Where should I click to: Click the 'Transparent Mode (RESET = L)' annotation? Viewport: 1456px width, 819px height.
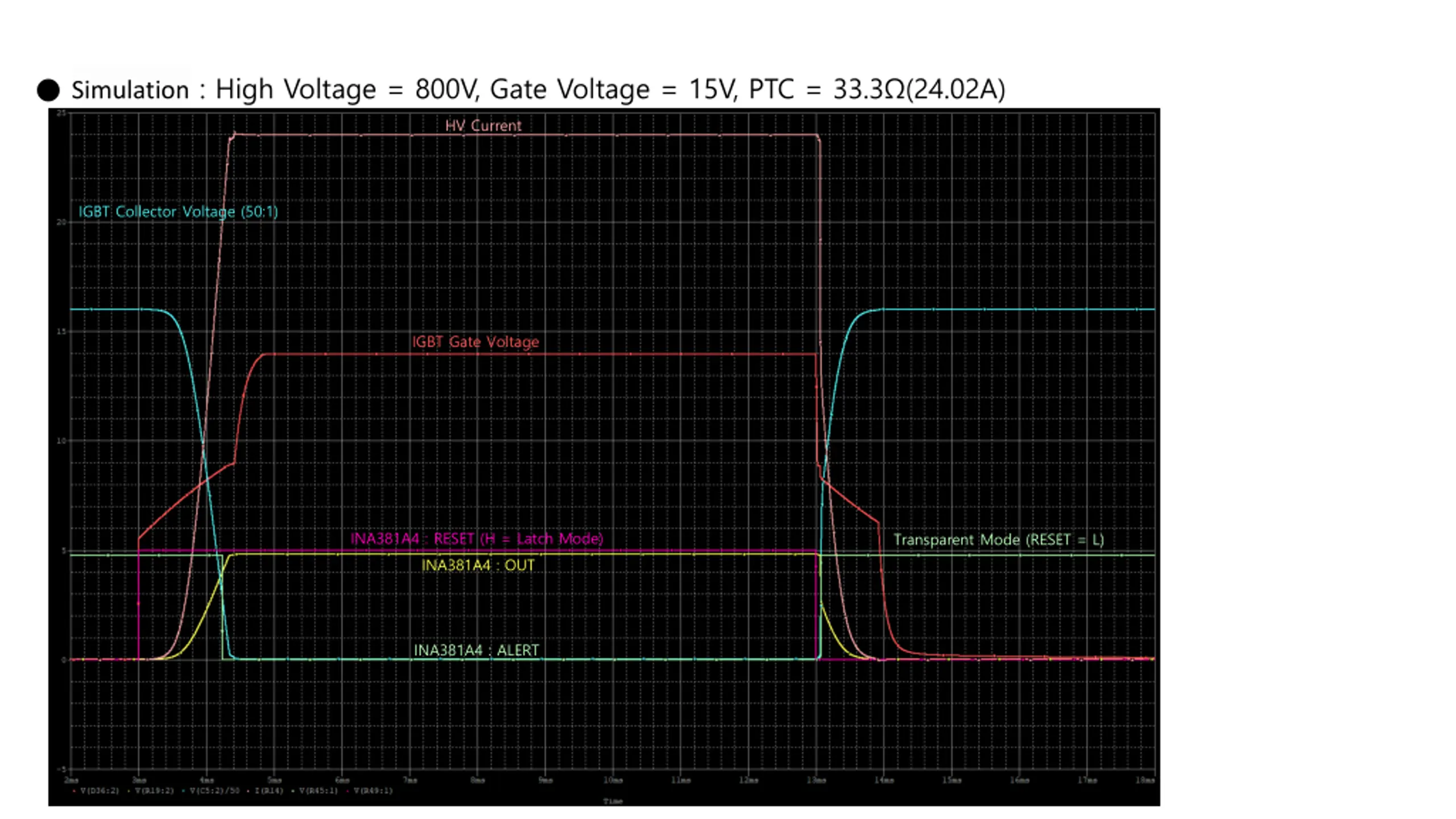click(x=999, y=540)
